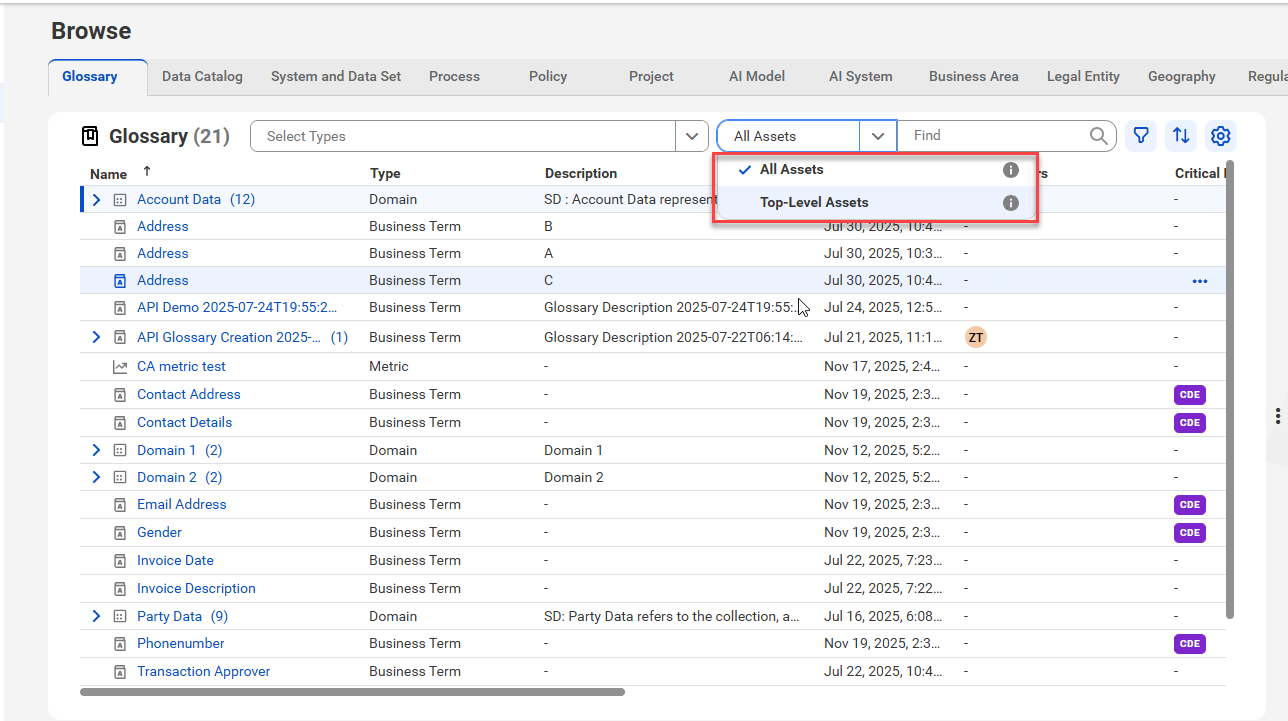
Task: Click term icon beside Transaction Approver
Action: [120, 672]
